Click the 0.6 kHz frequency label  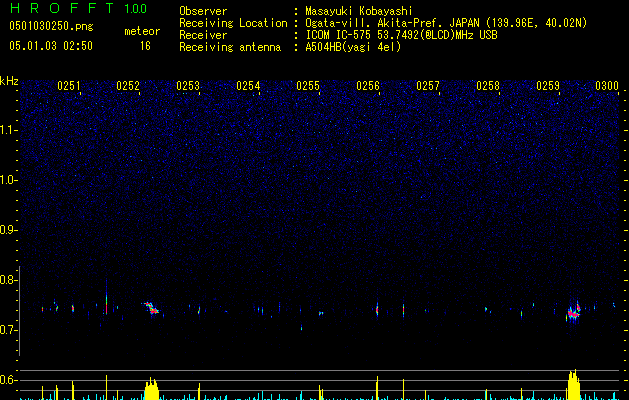[x=9, y=380]
